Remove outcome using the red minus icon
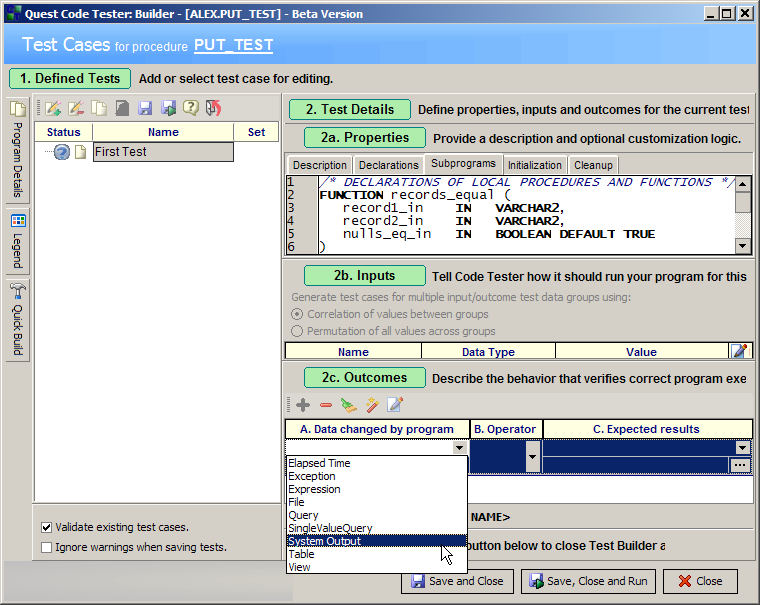Viewport: 760px width, 605px height. point(326,405)
